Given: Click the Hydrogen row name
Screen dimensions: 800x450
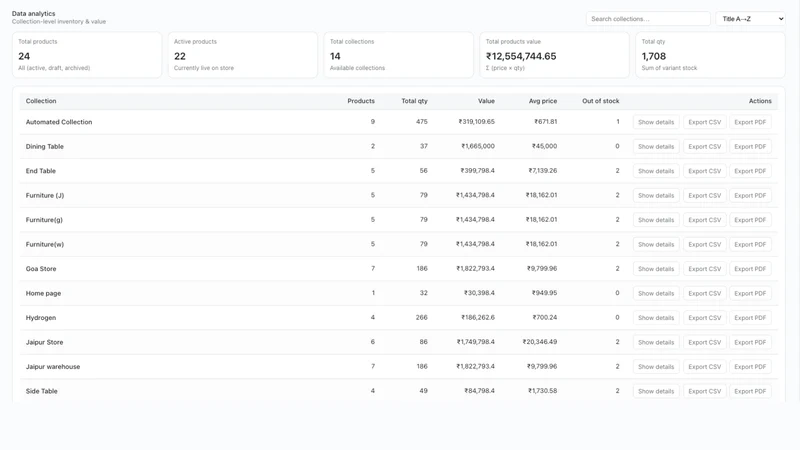Looking at the screenshot, I should pyautogui.click(x=41, y=318).
